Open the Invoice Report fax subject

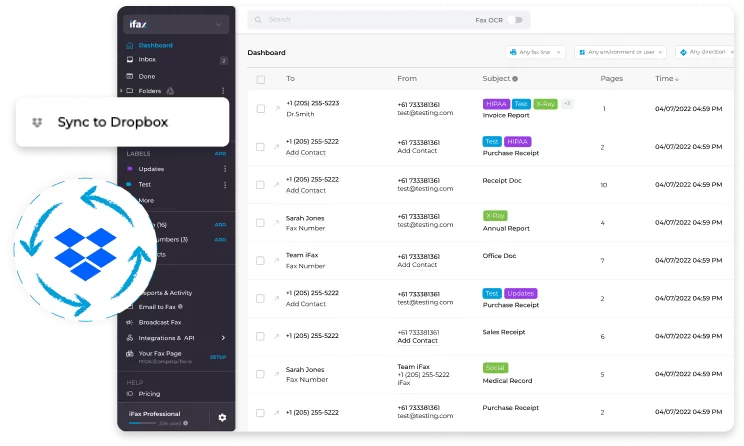pos(506,115)
